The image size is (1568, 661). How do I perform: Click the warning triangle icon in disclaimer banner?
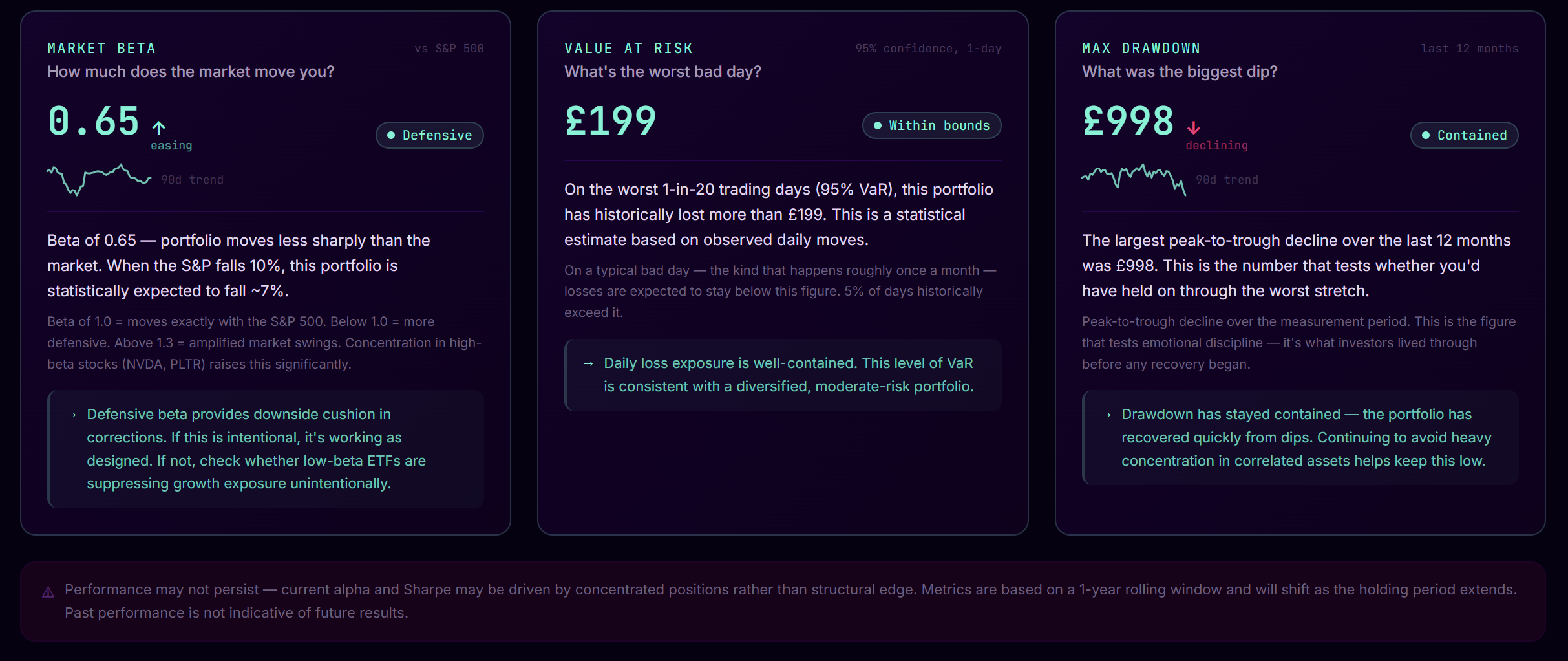coord(47,591)
